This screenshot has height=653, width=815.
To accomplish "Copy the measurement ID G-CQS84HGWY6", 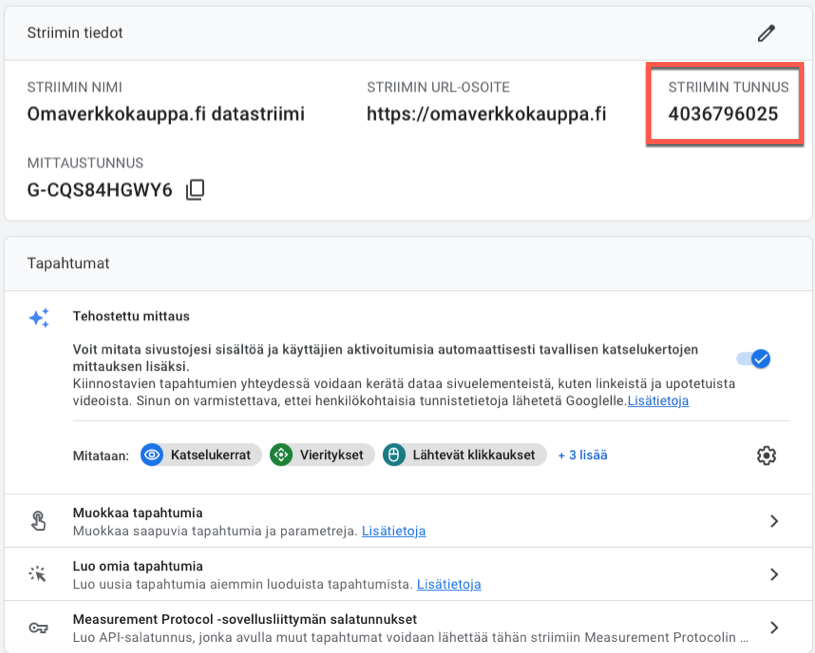I will pyautogui.click(x=196, y=189).
